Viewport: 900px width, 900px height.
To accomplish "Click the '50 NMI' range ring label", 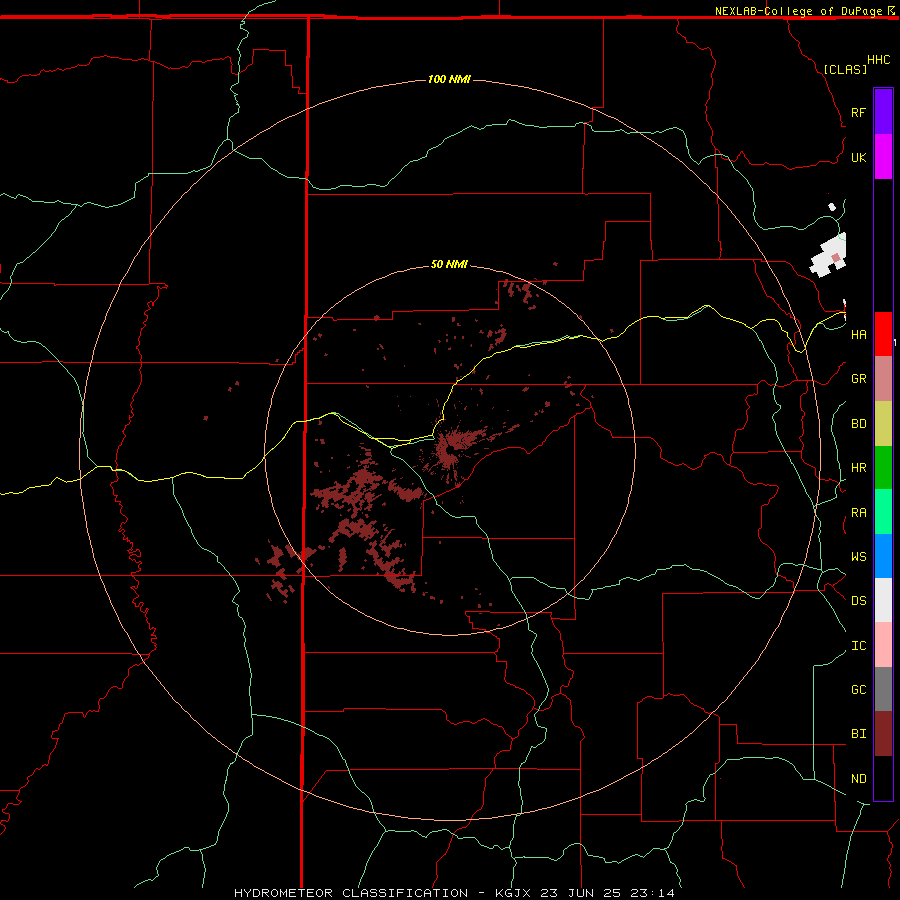I will (449, 264).
